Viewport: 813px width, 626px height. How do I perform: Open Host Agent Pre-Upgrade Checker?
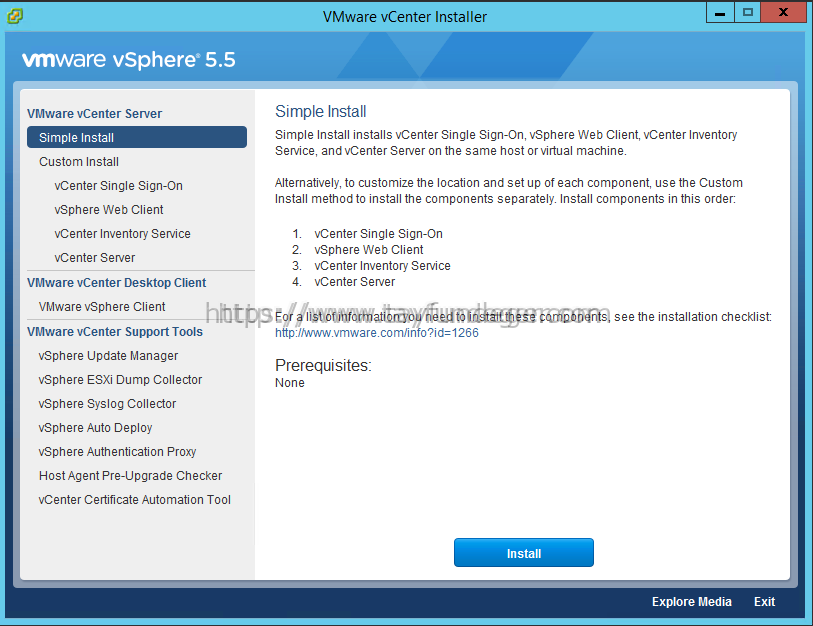click(130, 476)
